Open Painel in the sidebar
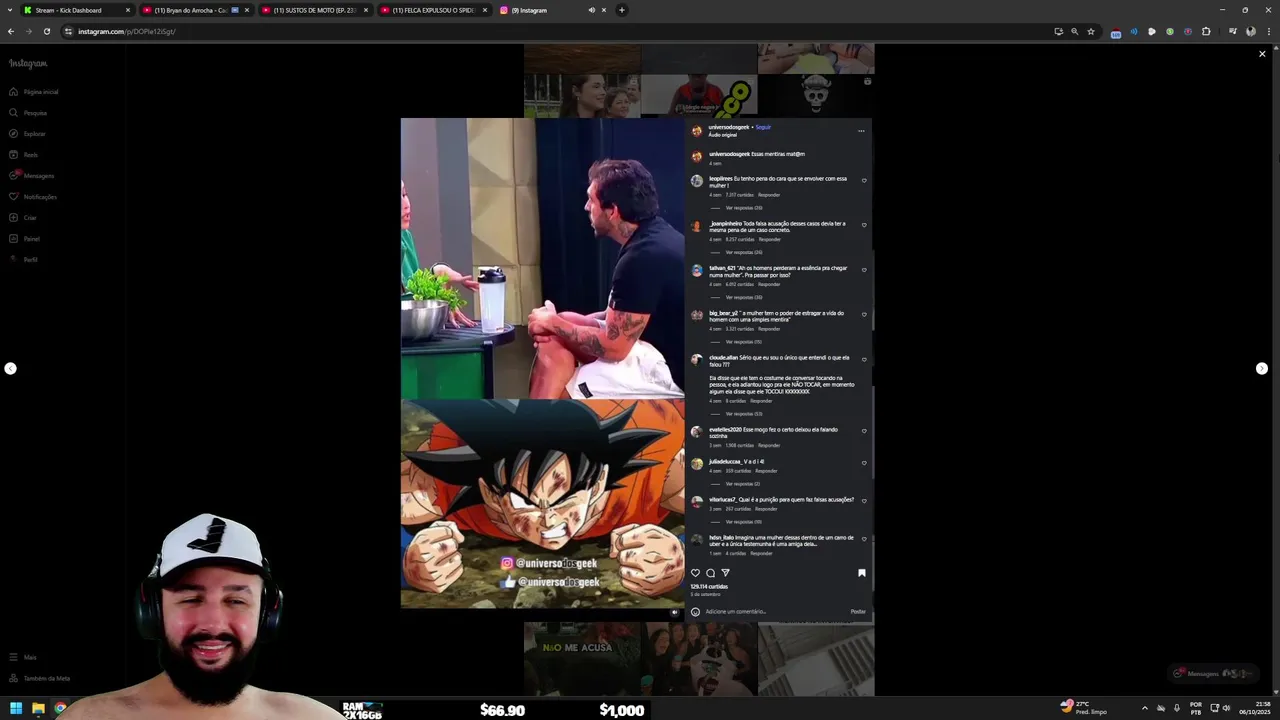Screen dimensions: 1280x720 [25, 239]
